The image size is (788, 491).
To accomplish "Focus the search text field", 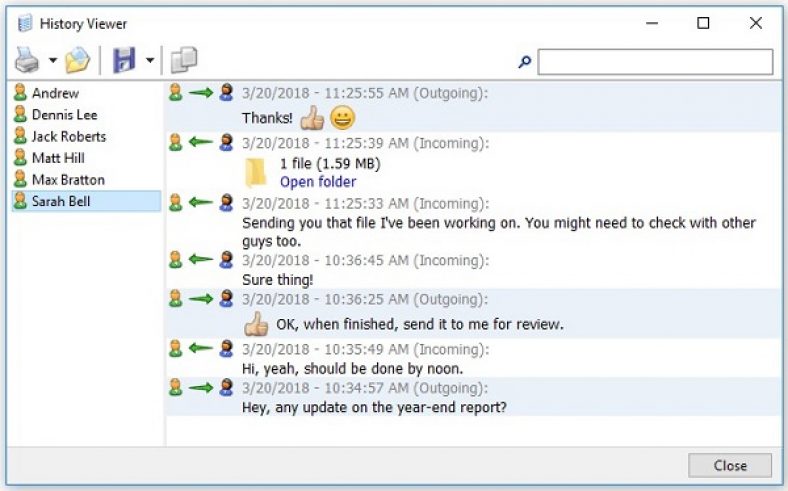I will pos(655,62).
